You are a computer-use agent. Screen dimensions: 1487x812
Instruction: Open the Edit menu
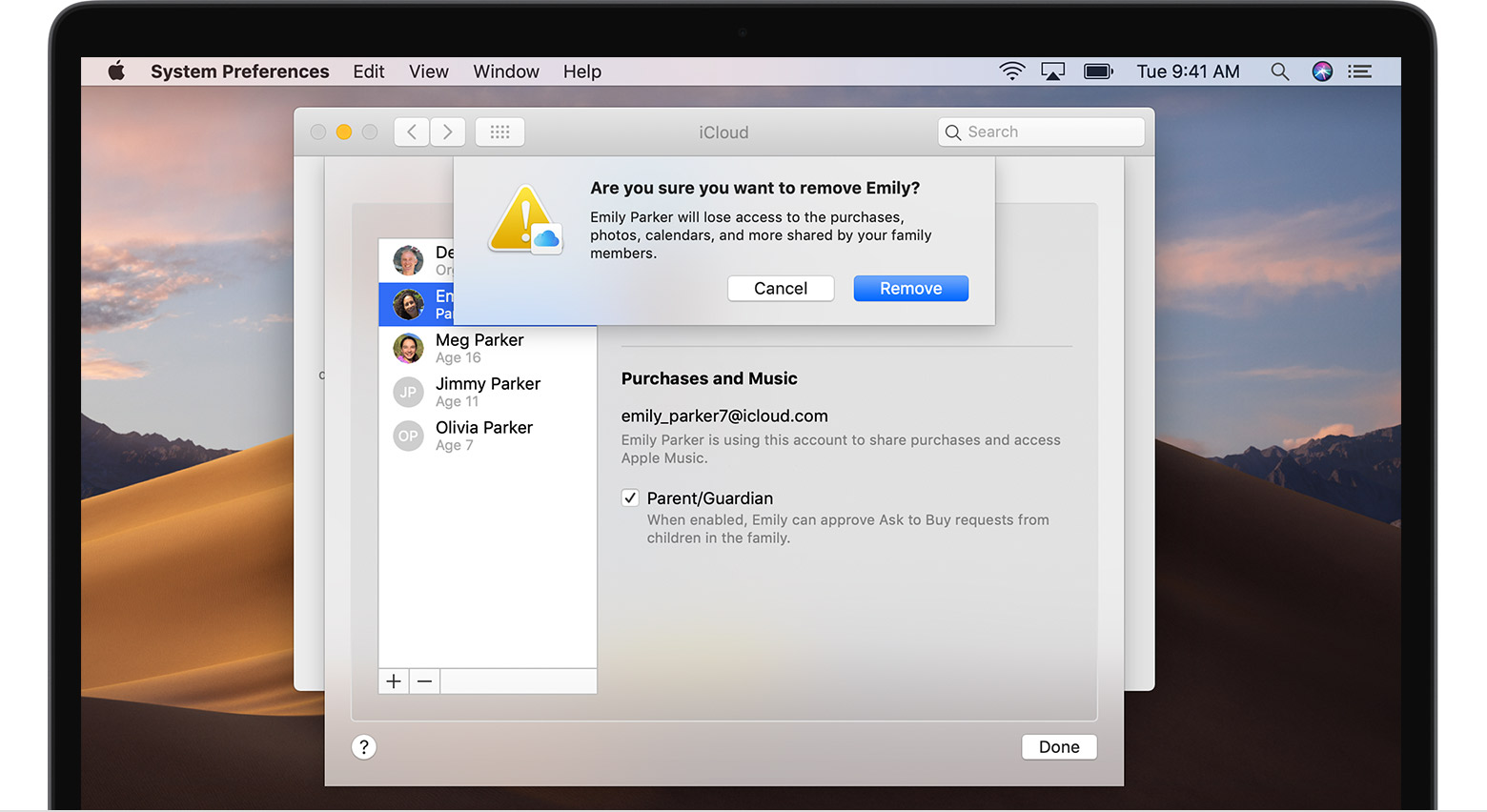tap(368, 71)
